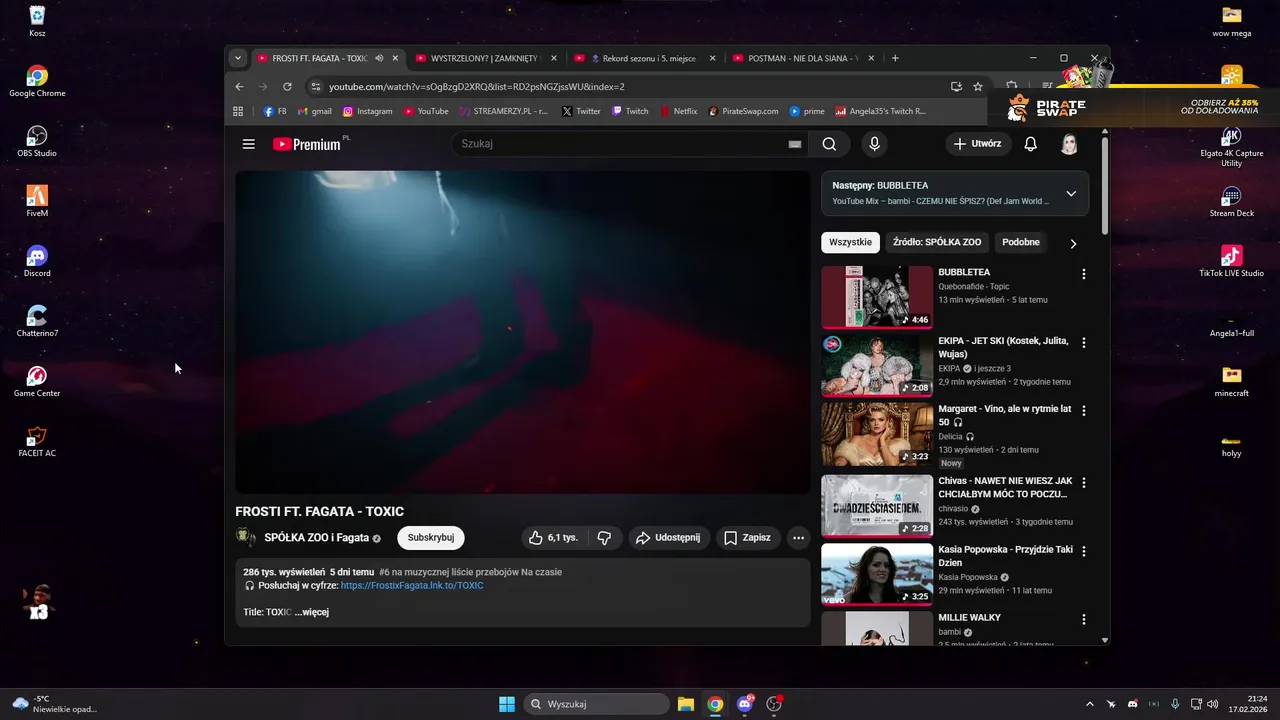Screen dimensions: 1280x720
Task: Bookmark this page with the star icon
Action: (978, 87)
